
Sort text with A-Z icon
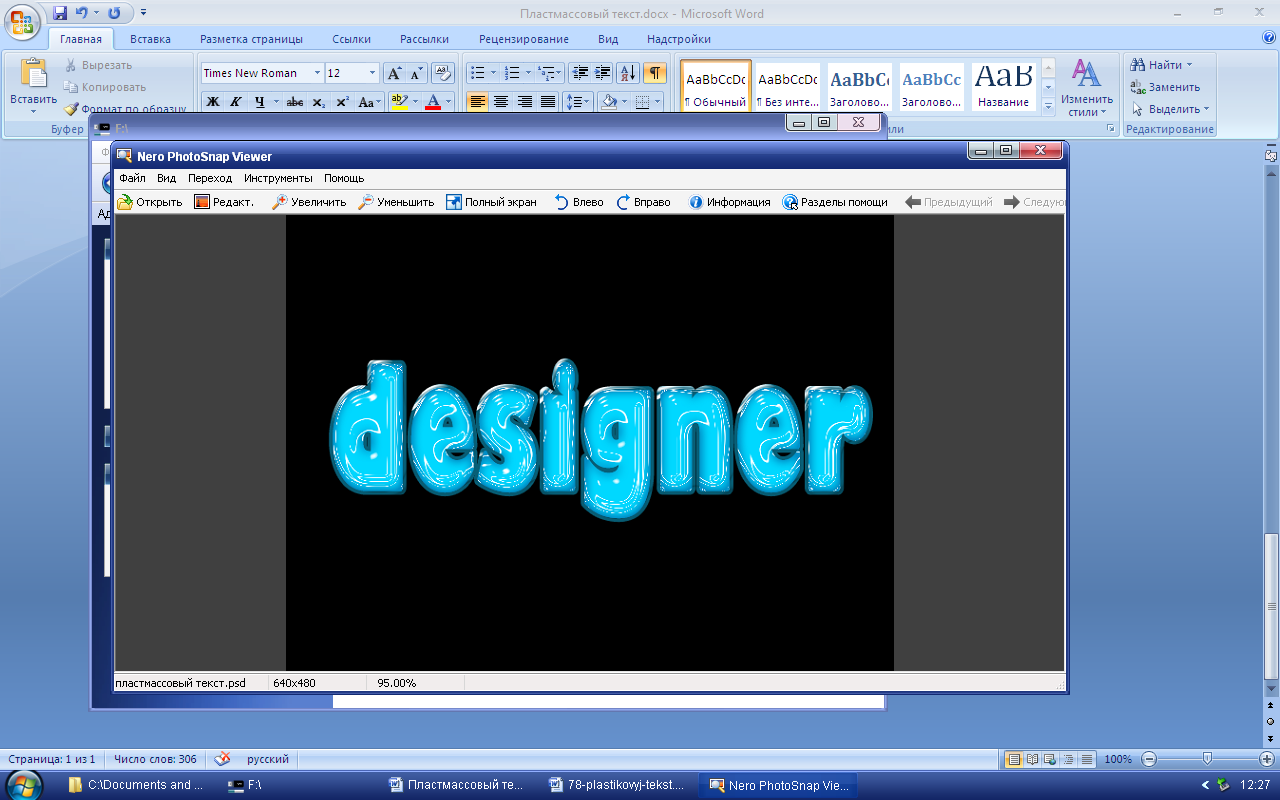628,73
